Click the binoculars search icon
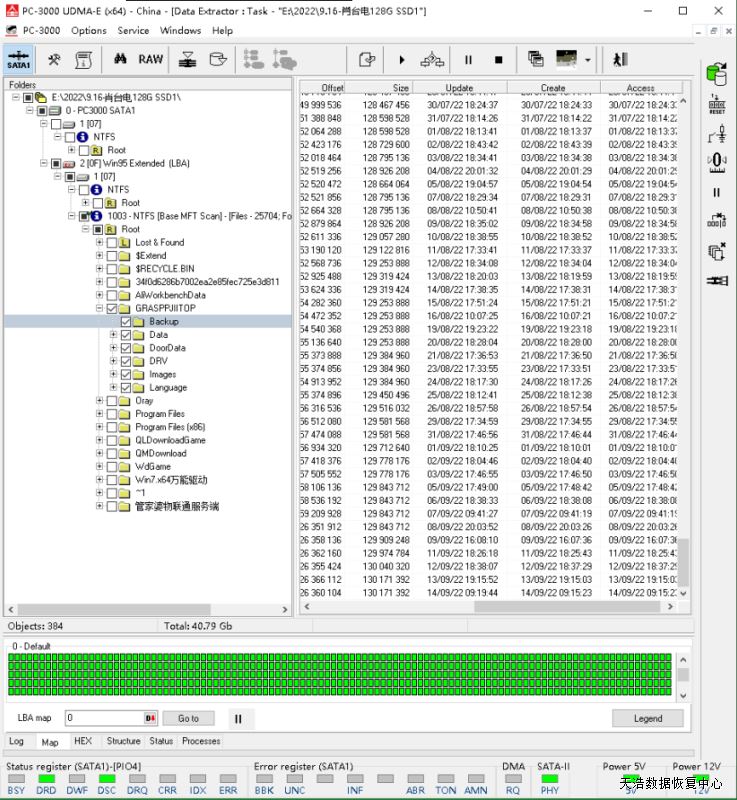 coord(120,59)
